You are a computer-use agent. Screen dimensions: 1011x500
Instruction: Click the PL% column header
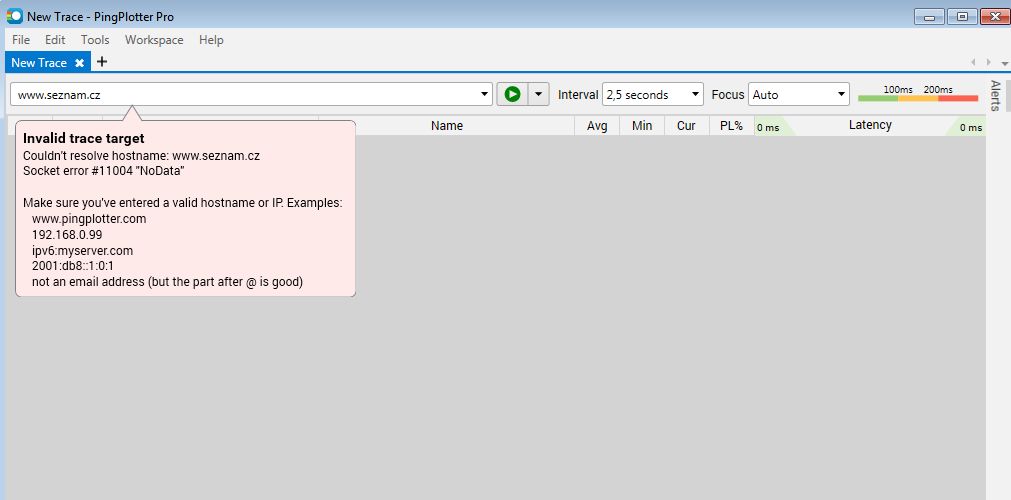tap(731, 126)
